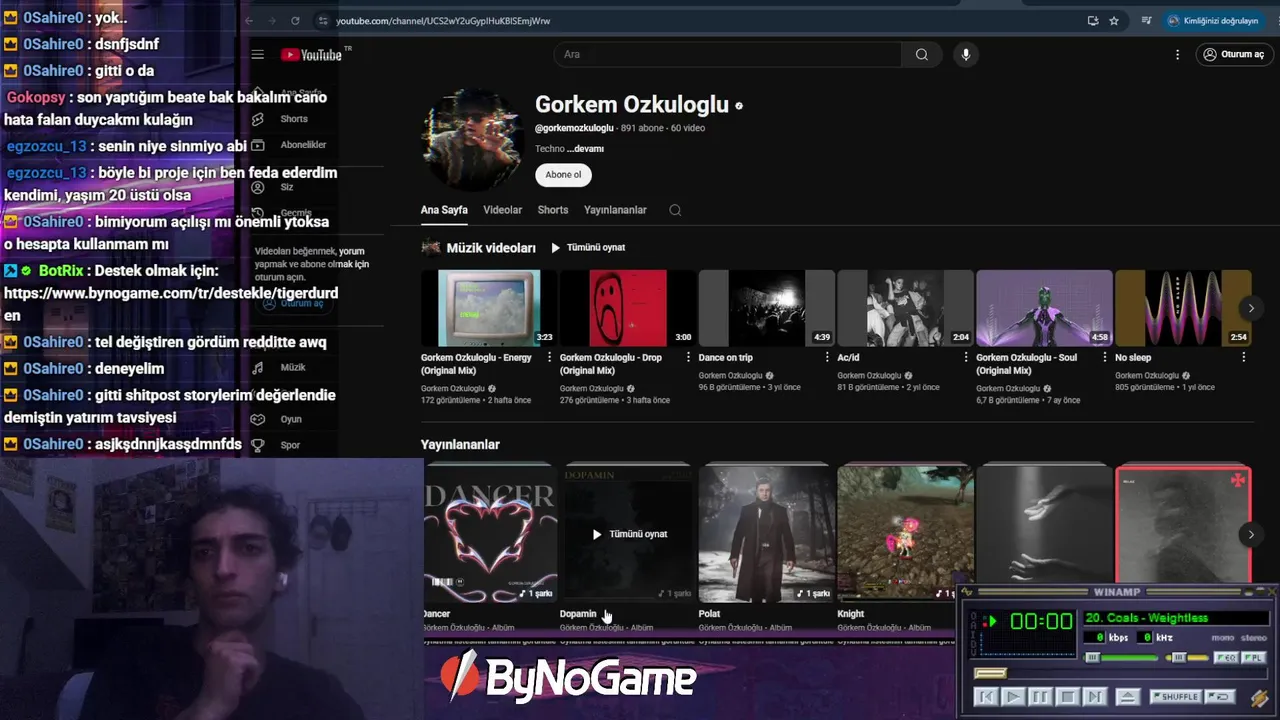Start voice search with the microphone
The height and width of the screenshot is (720, 1280).
point(965,54)
